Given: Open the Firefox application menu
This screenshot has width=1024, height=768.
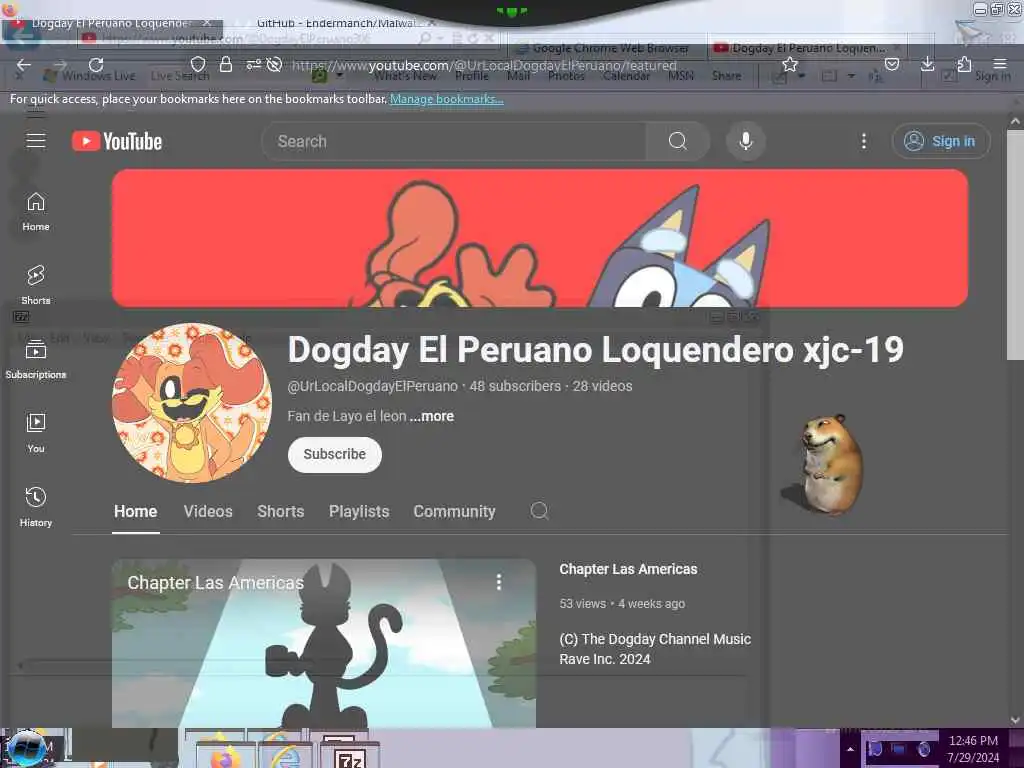Looking at the screenshot, I should [999, 64].
